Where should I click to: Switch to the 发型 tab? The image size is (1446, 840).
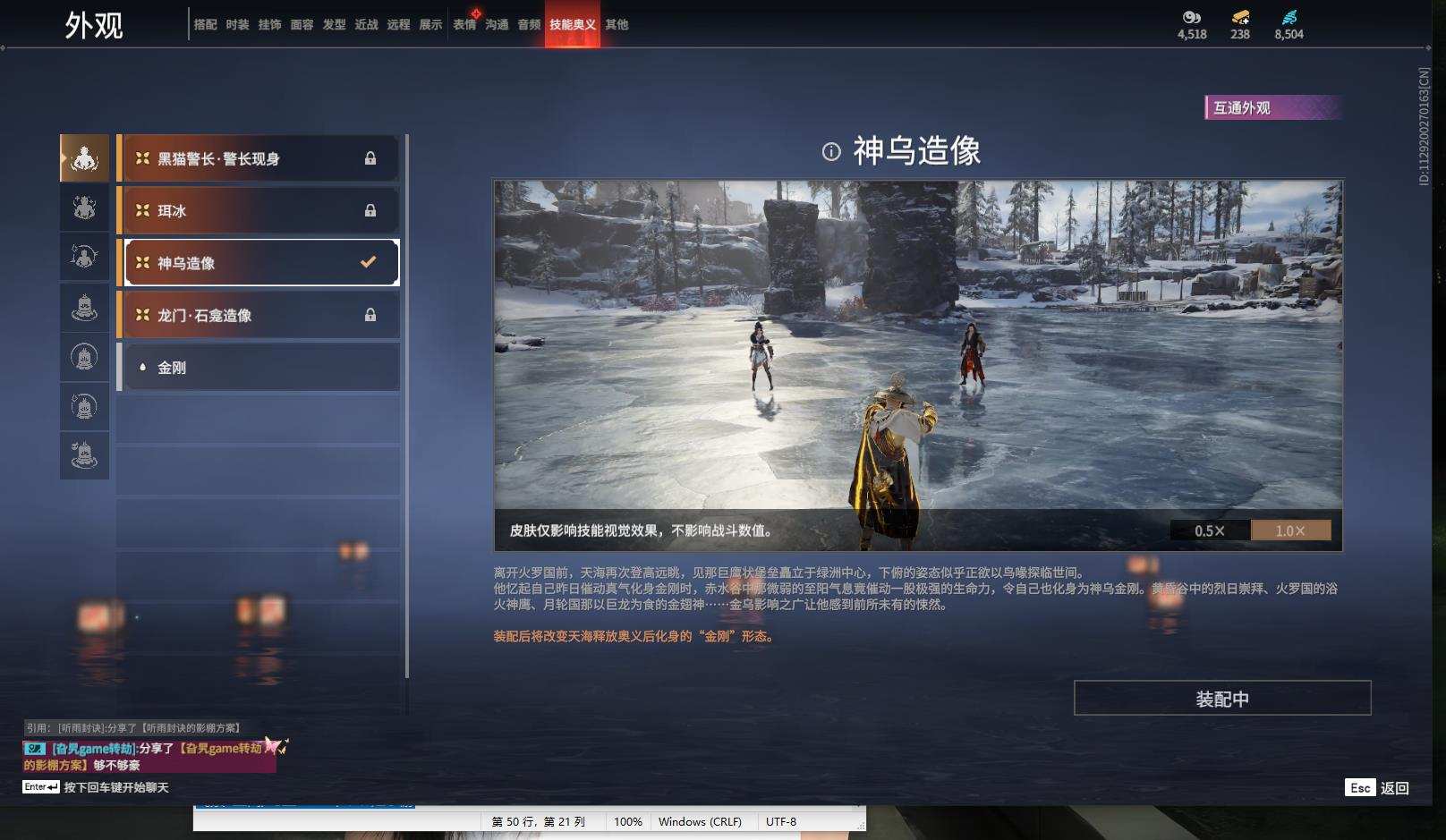pos(335,24)
